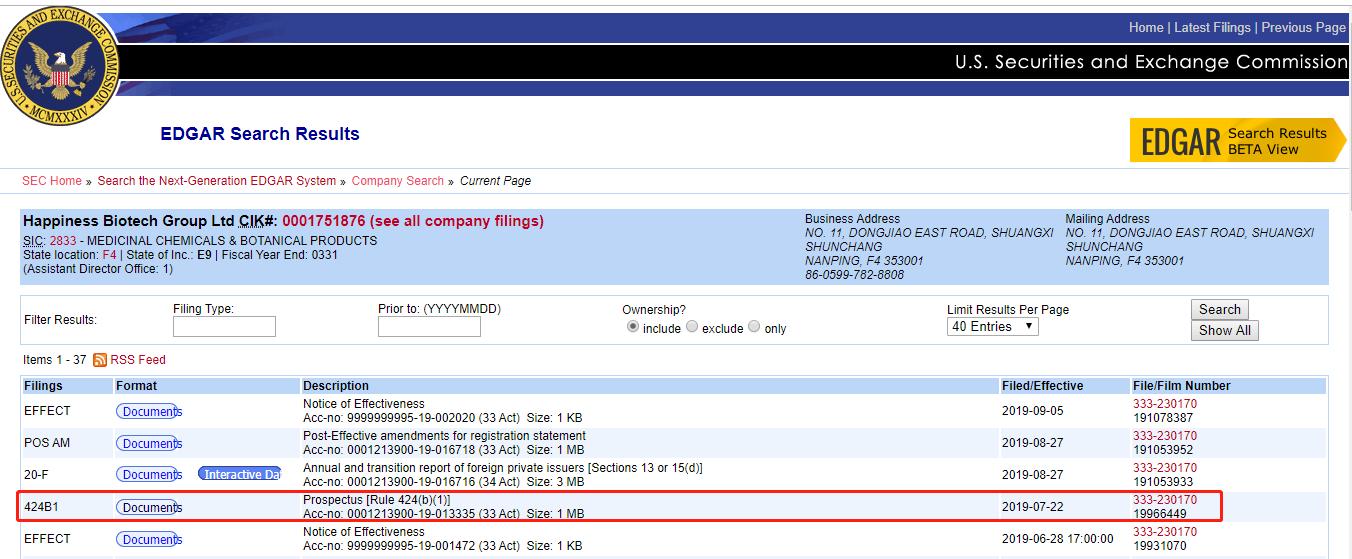Open CIK 0001751876 see all company filings
This screenshot has height=559, width=1352.
coord(413,221)
